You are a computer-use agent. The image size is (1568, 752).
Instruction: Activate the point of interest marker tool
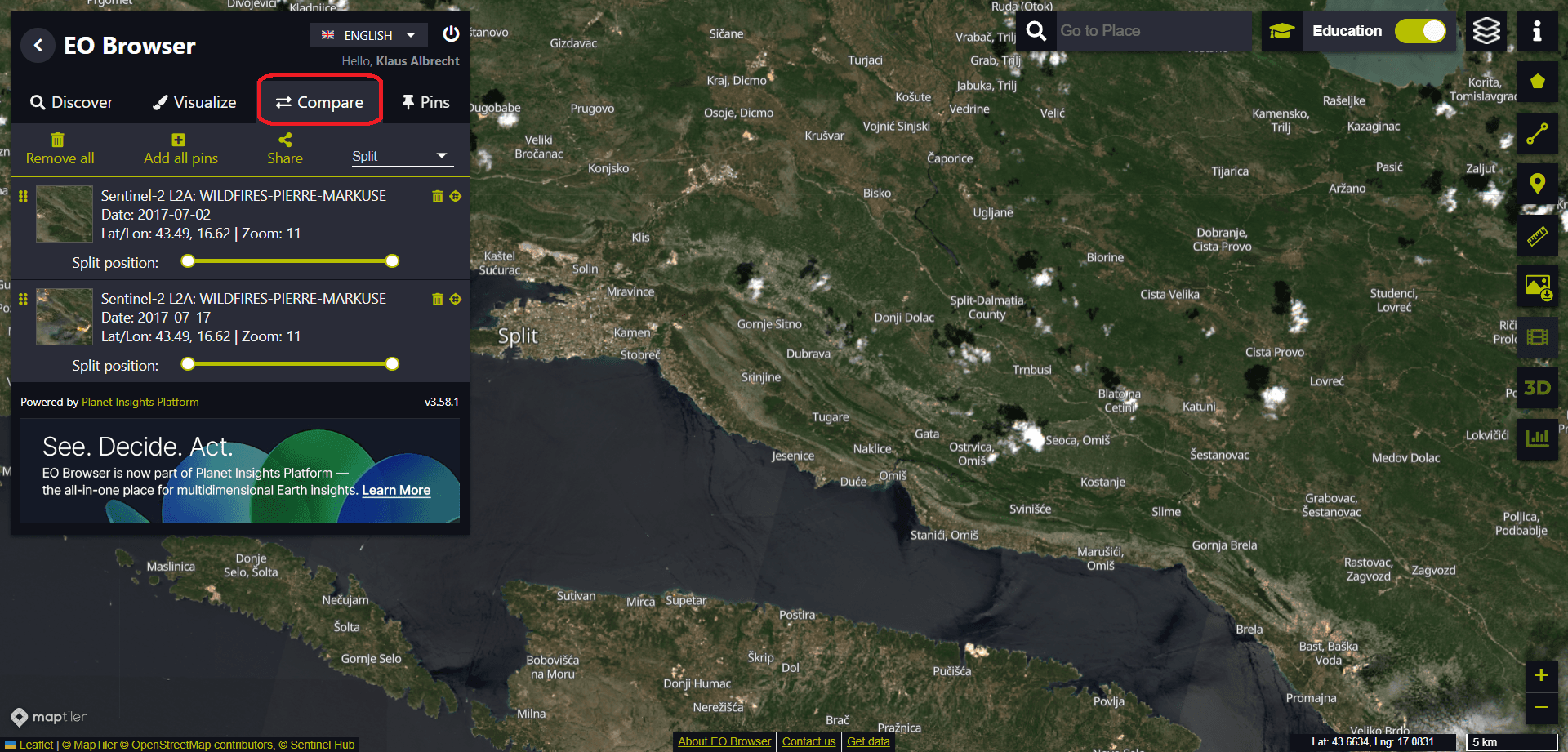click(x=1537, y=184)
